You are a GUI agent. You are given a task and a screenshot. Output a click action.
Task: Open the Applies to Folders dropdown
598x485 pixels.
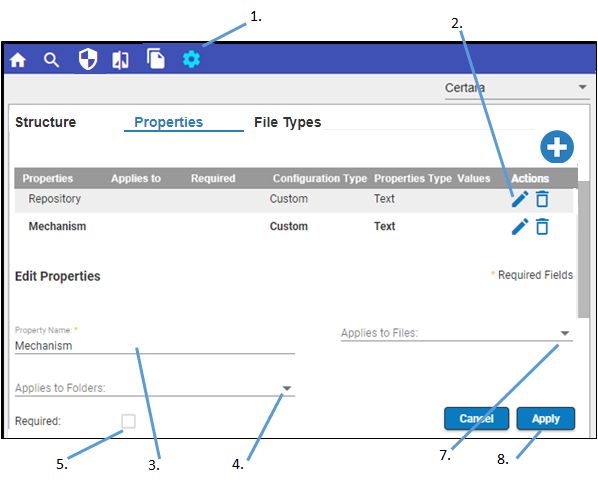coord(155,388)
